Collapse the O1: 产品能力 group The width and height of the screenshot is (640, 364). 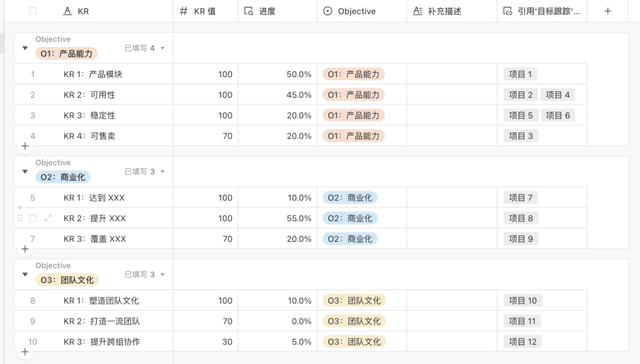tap(25, 48)
